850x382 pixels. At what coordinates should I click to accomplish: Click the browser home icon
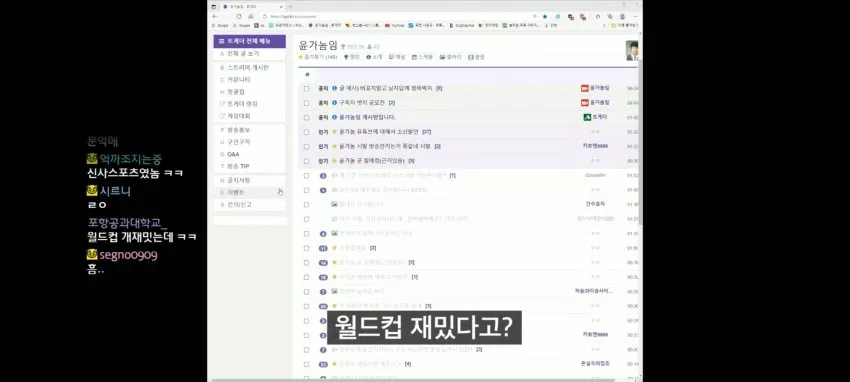click(250, 16)
